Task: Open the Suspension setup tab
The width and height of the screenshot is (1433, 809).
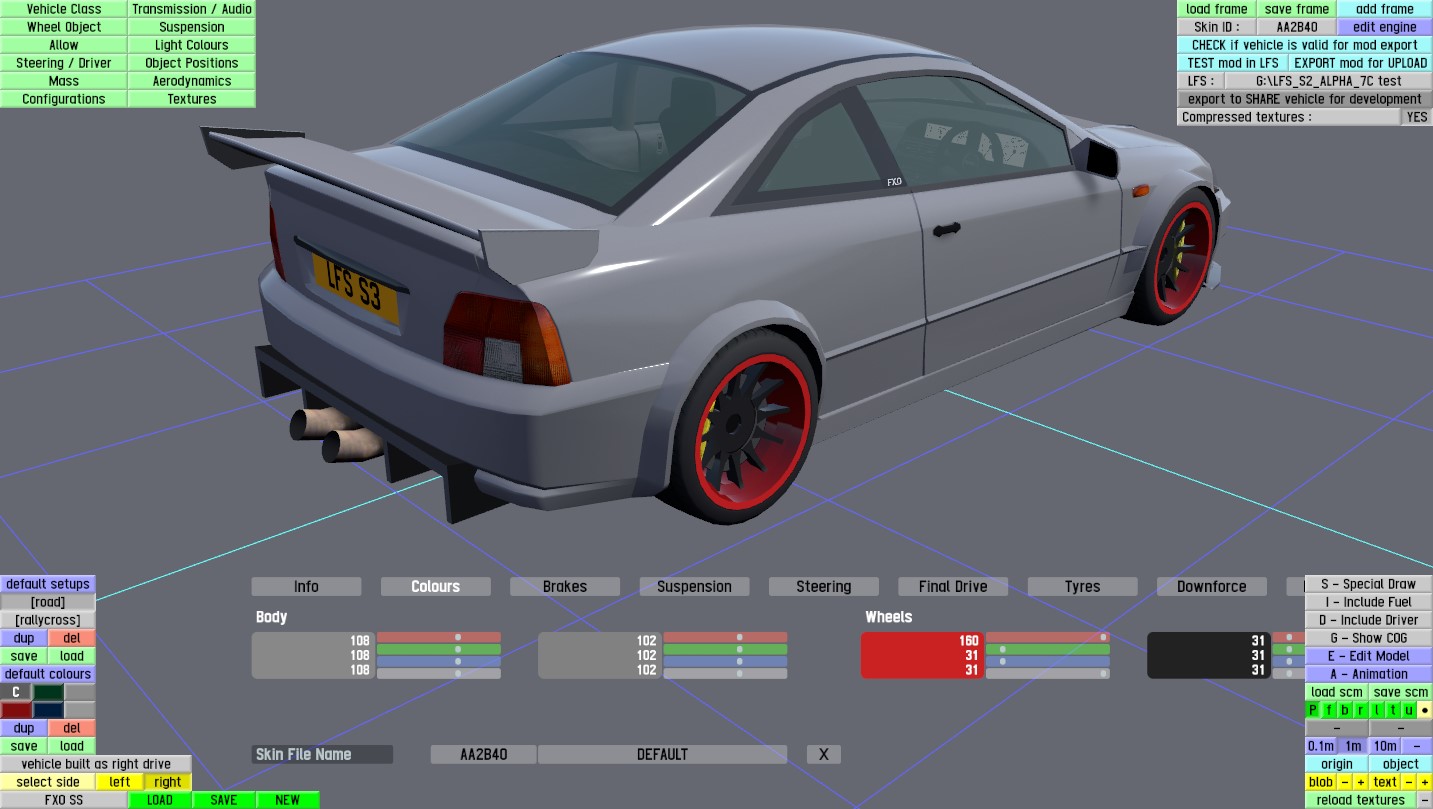Action: pos(694,587)
